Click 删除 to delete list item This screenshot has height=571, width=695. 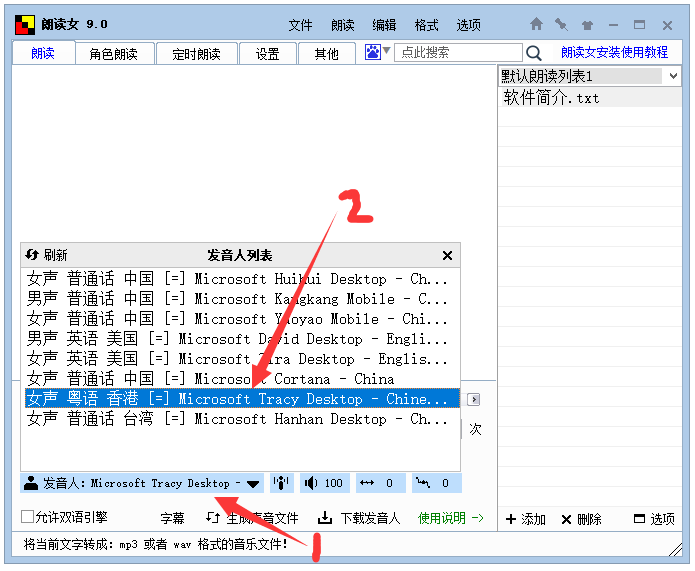click(x=581, y=519)
